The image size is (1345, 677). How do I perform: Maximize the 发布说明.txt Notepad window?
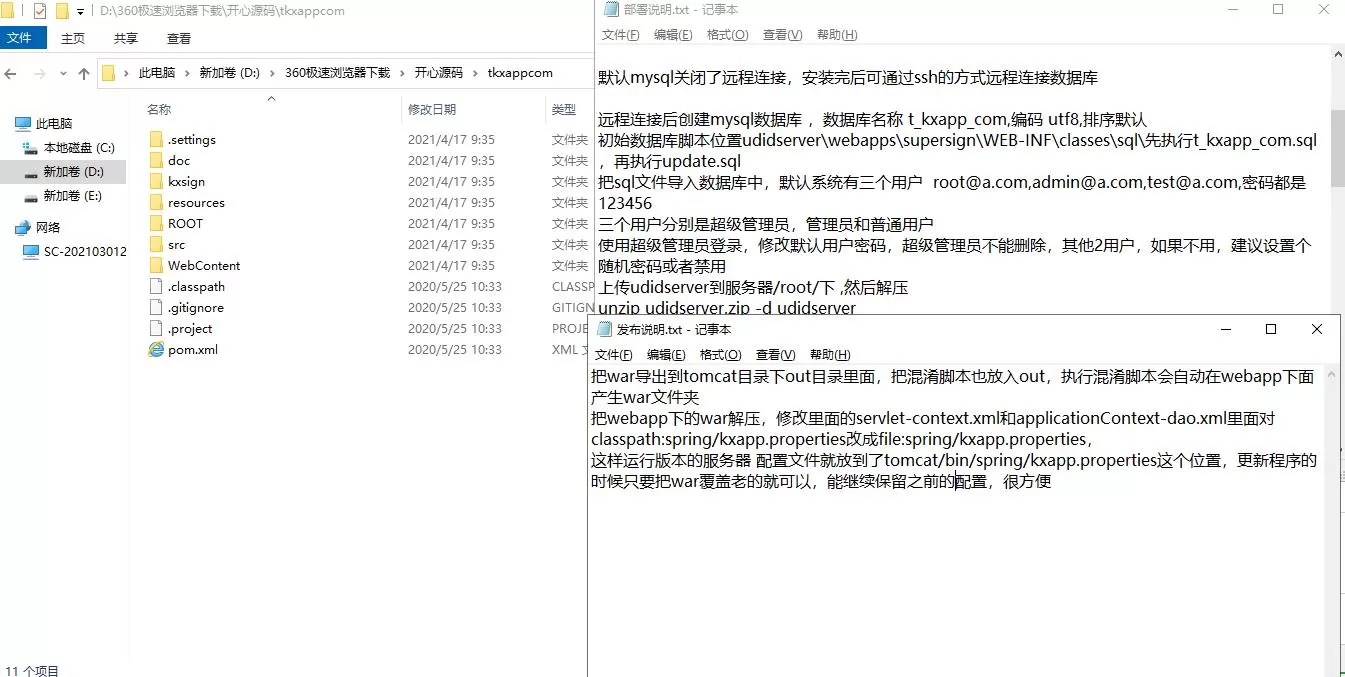1271,329
